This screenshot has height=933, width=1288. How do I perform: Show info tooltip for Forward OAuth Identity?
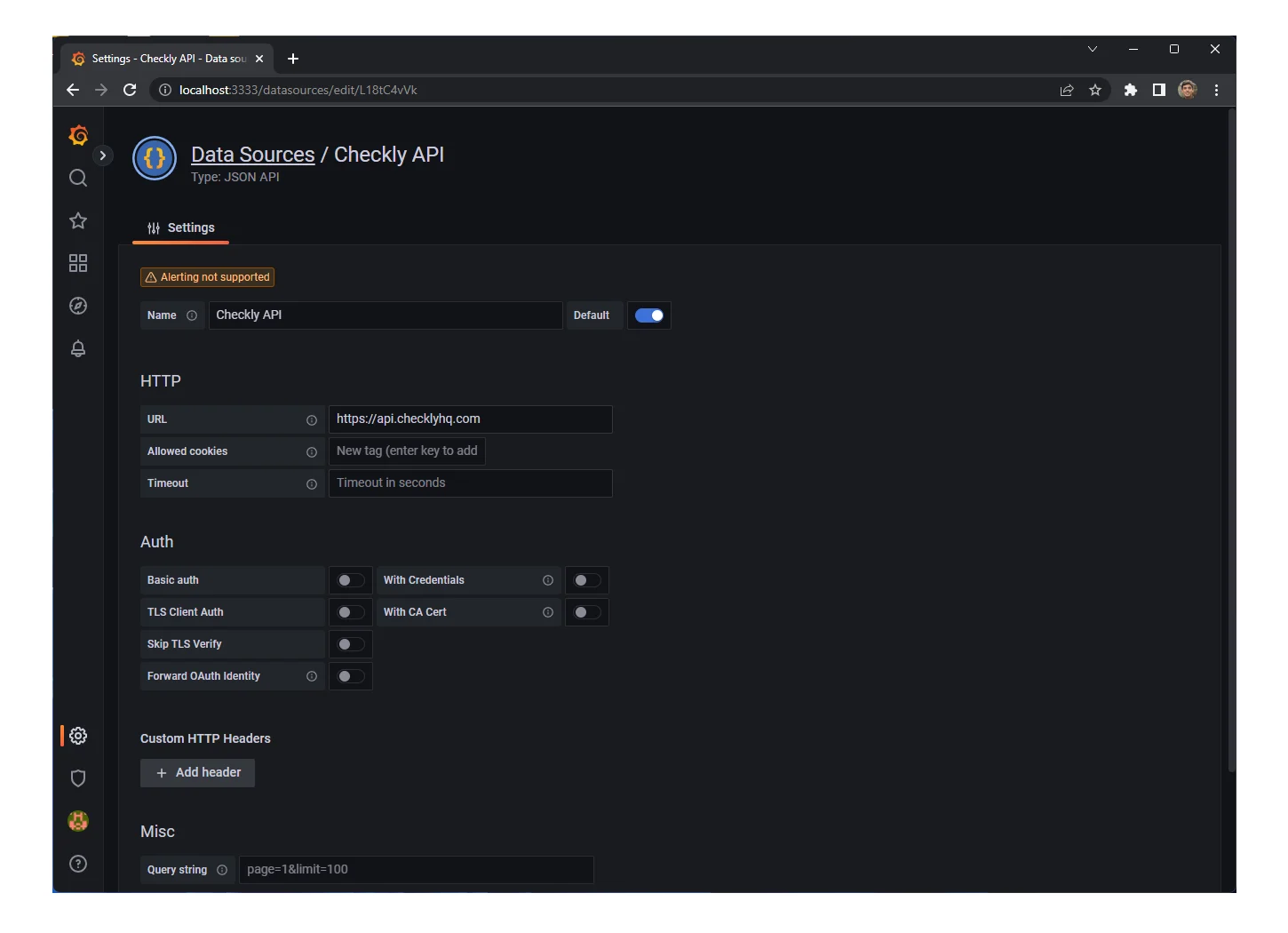coord(312,676)
